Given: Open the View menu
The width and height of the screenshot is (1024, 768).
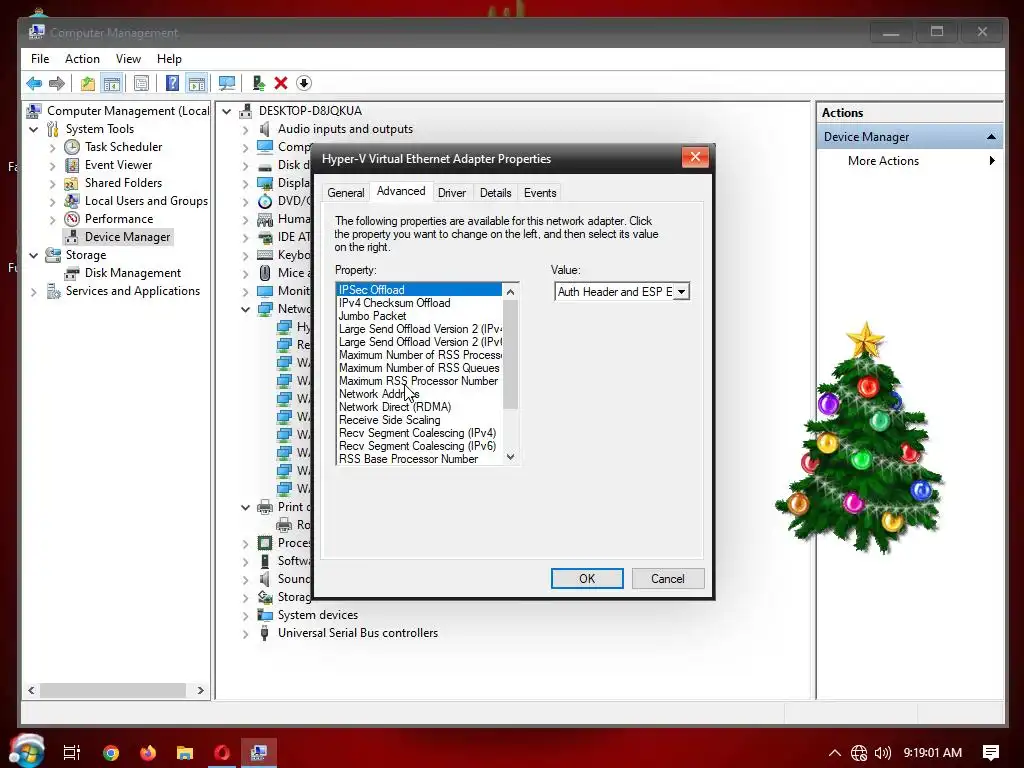Looking at the screenshot, I should (x=129, y=59).
